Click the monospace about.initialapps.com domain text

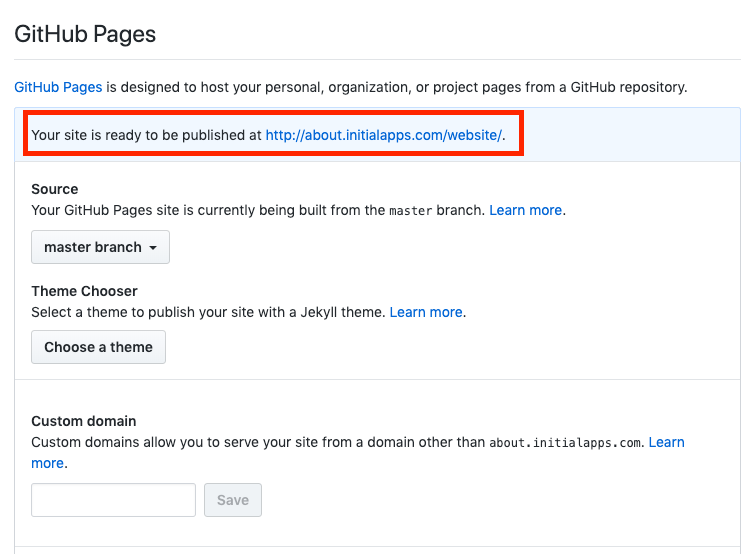(565, 442)
